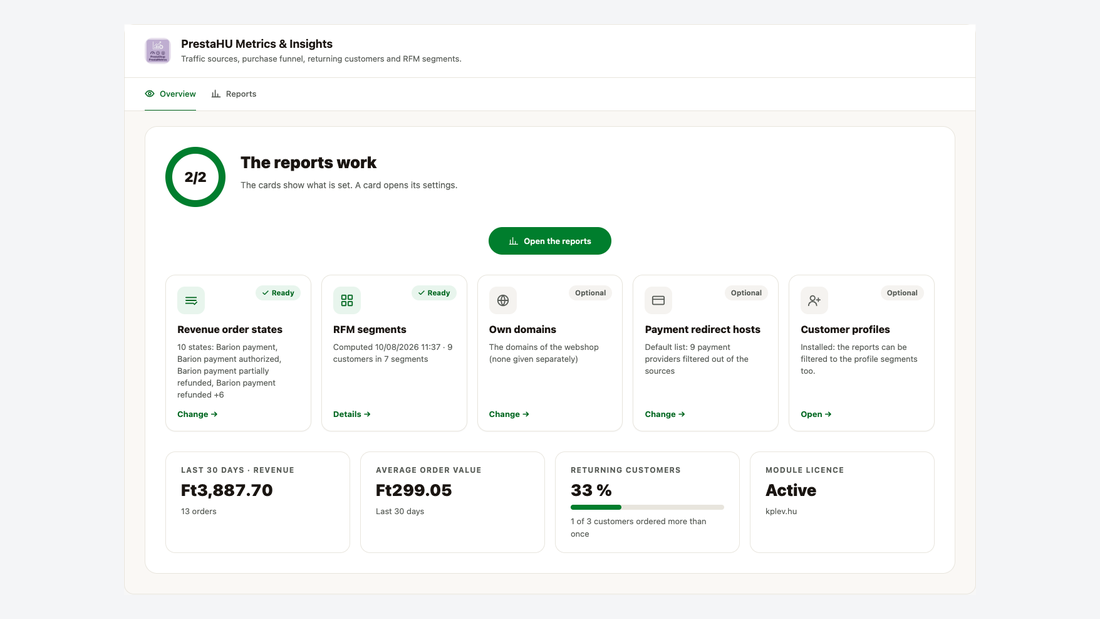Click the "kplev.hu" licence domain text
Viewport: 1100px width, 619px height.
[x=781, y=511]
